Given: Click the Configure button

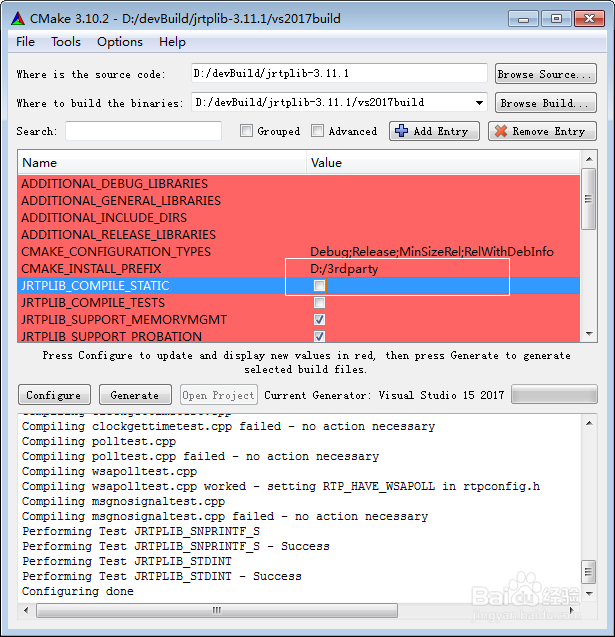Looking at the screenshot, I should 54,395.
